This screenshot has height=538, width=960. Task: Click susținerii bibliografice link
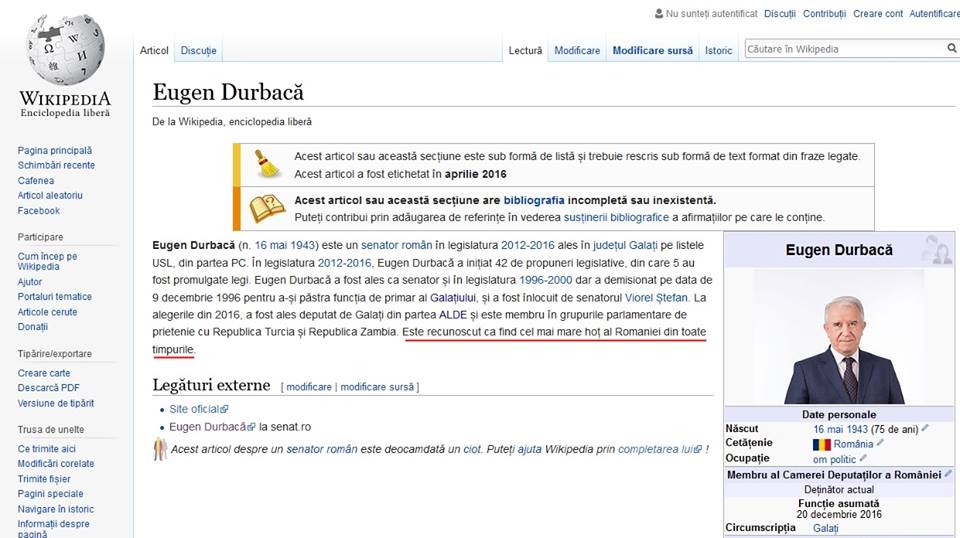pos(616,217)
